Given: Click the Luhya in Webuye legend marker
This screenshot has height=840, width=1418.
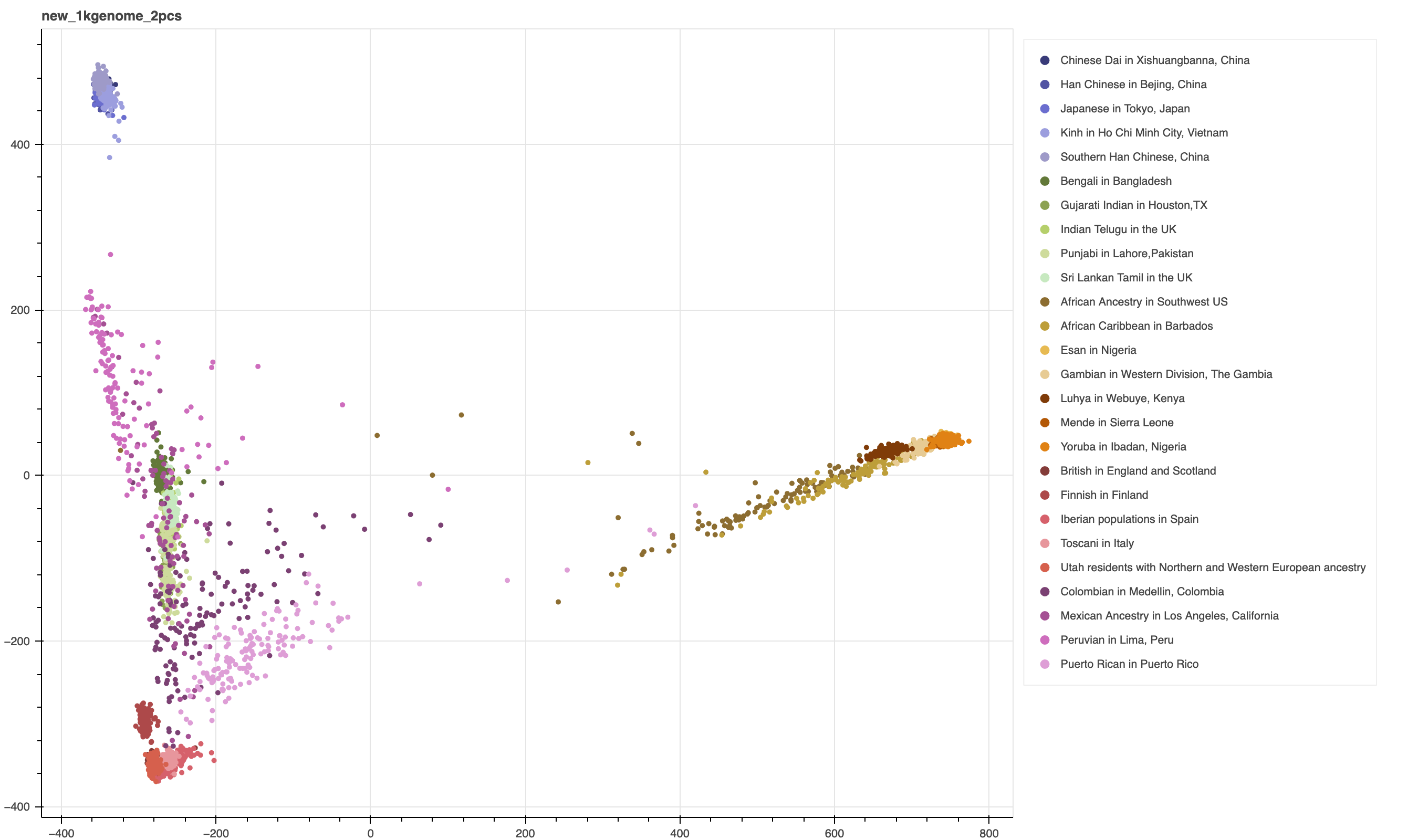Looking at the screenshot, I should pos(1045,398).
